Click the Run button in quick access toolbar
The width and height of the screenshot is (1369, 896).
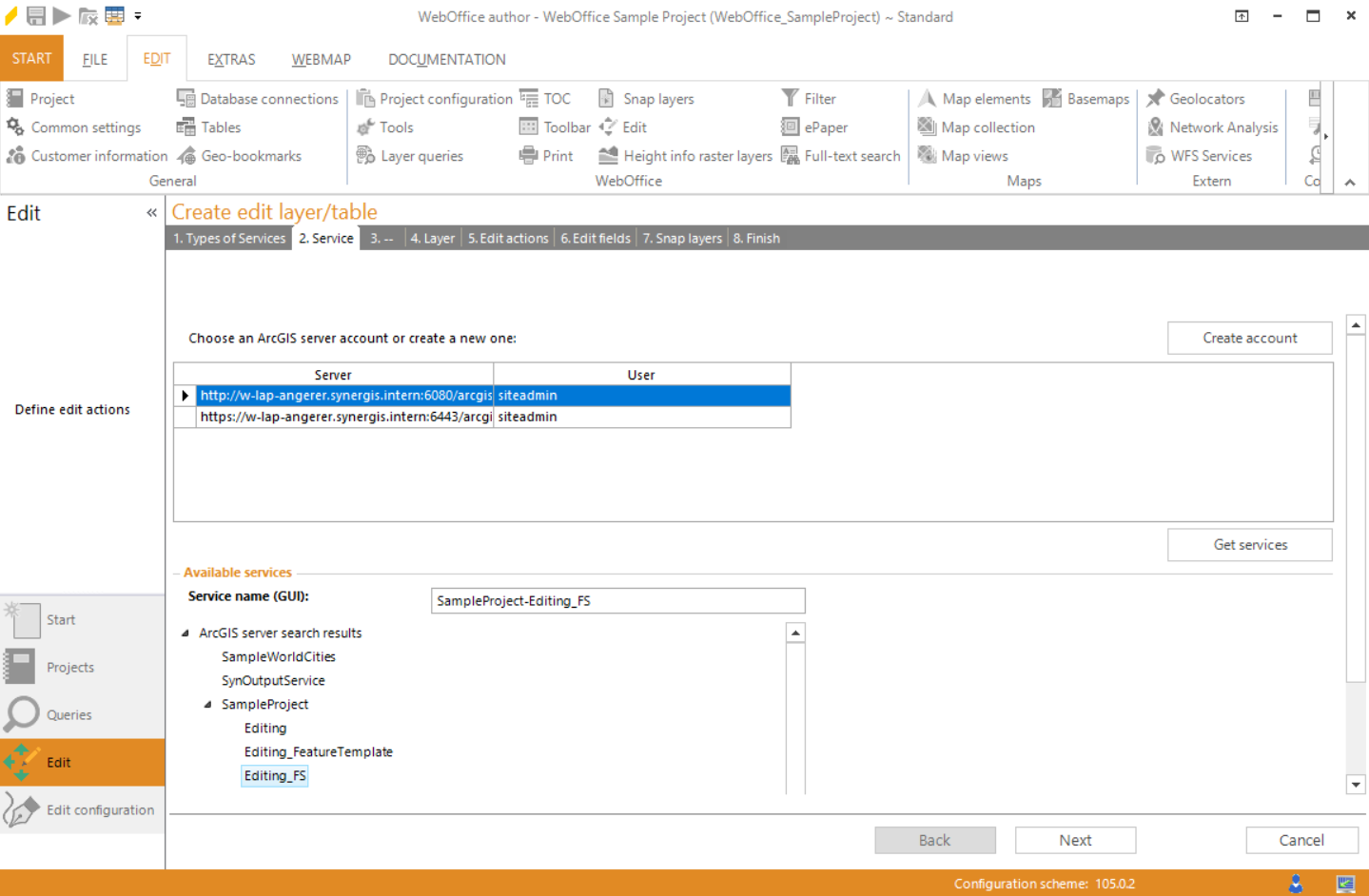60,15
